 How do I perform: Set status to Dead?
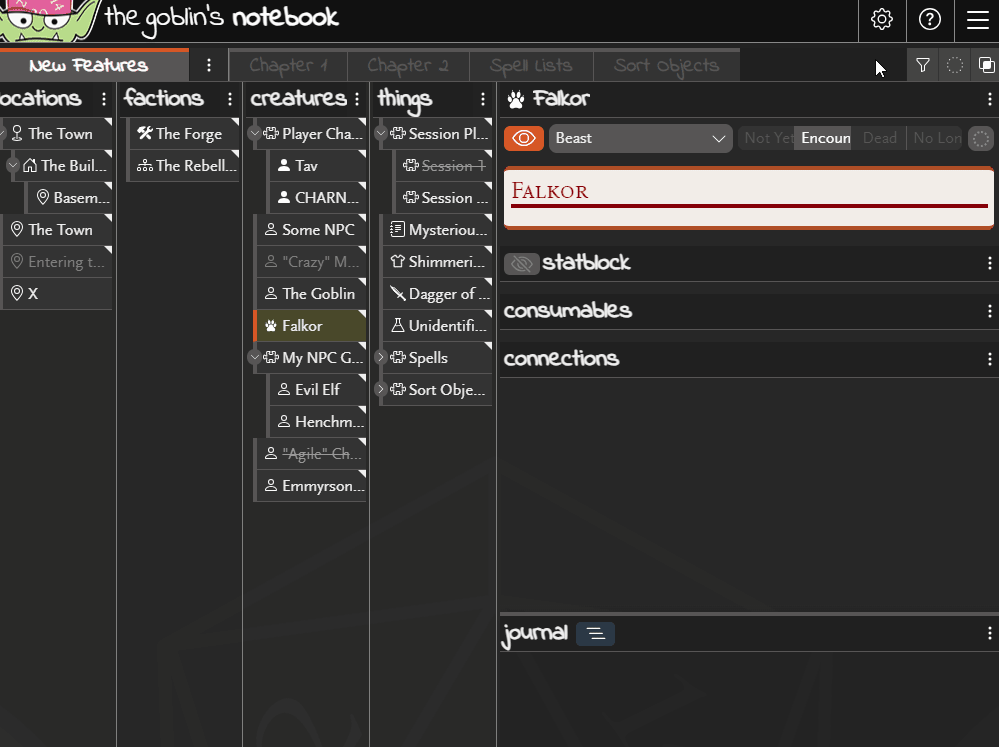(880, 138)
